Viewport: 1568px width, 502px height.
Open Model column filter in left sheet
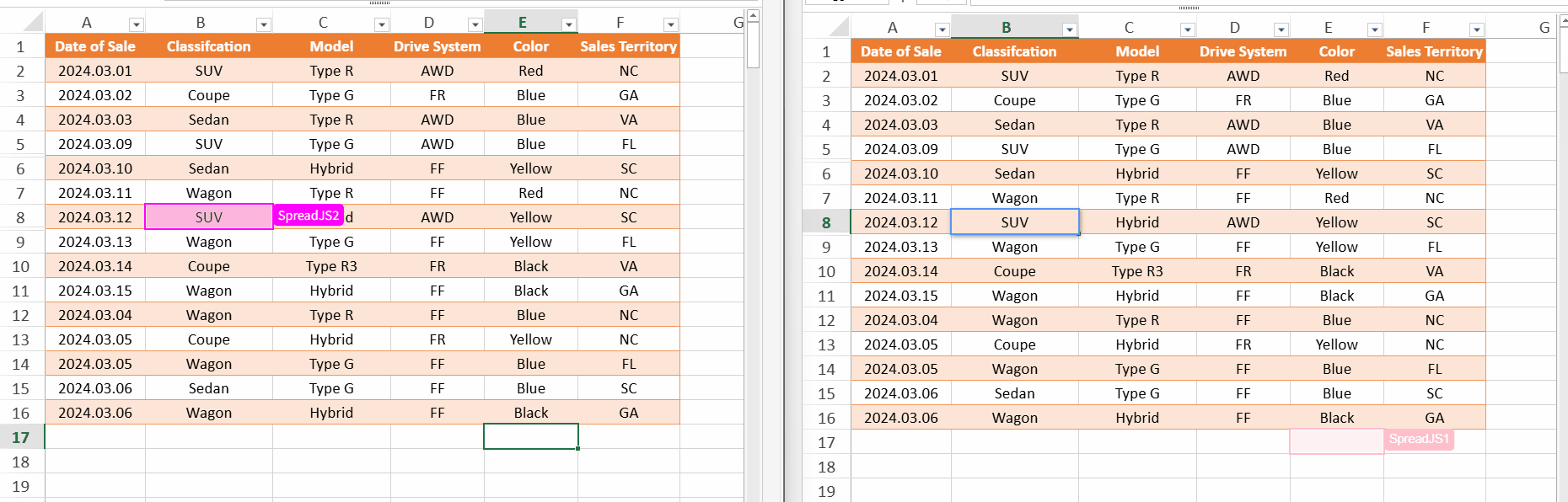click(381, 25)
